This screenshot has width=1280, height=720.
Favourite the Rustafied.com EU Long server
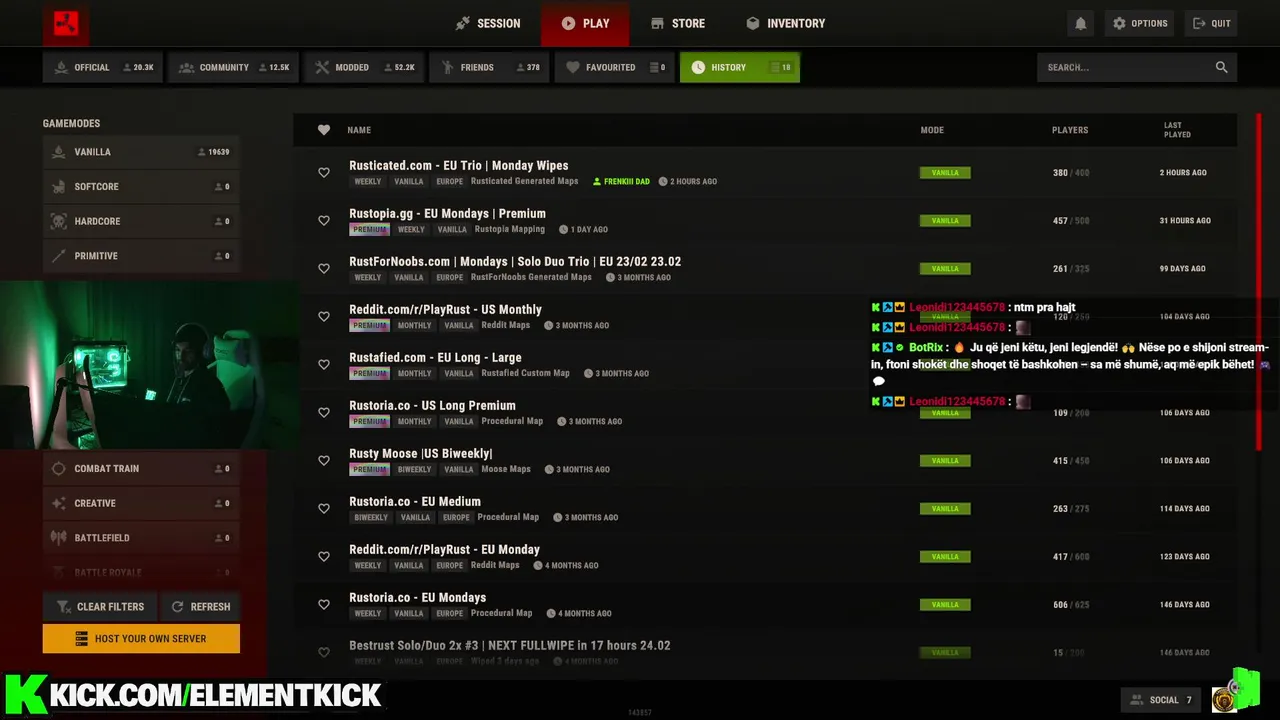click(324, 365)
